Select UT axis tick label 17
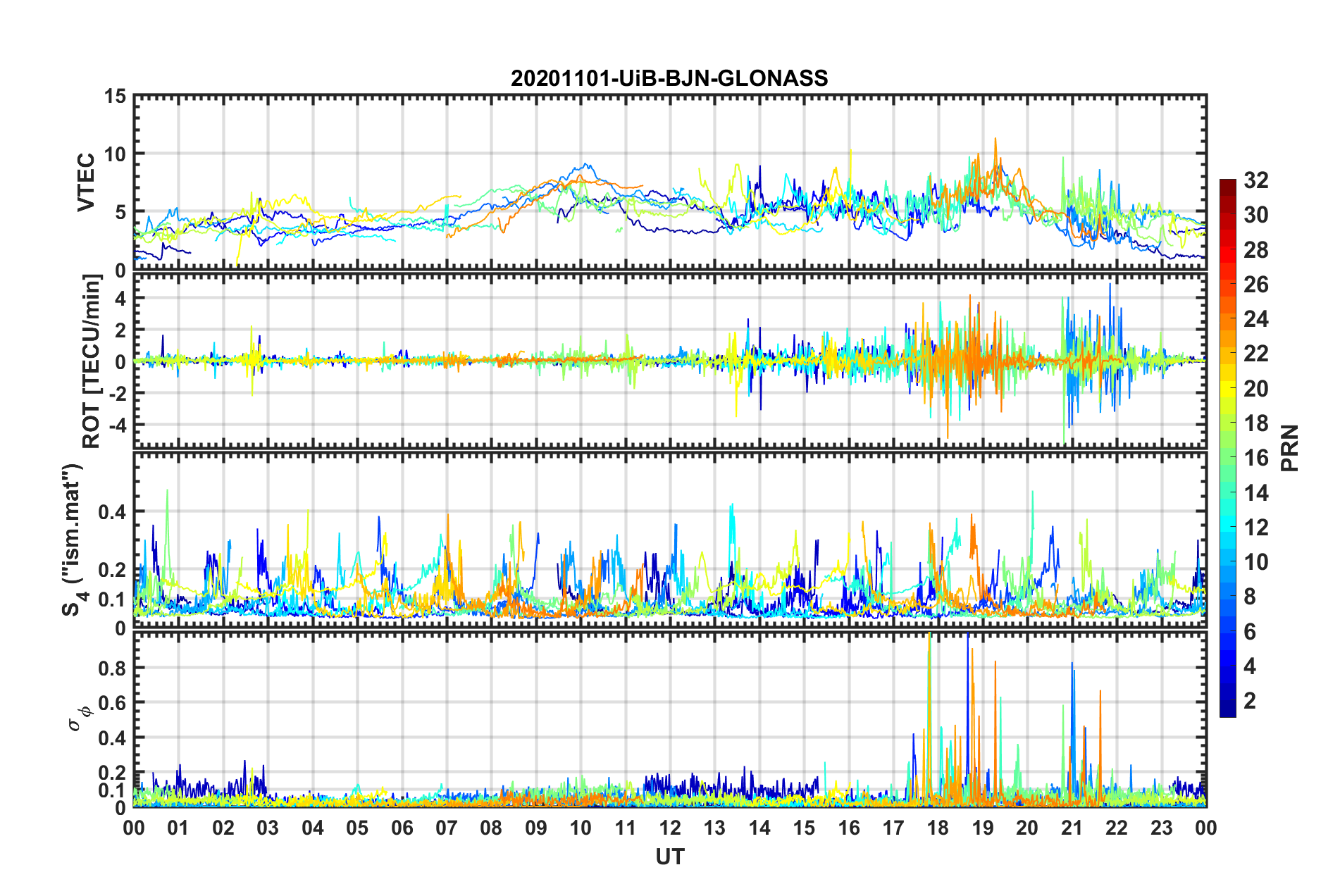Viewport: 1340px width, 896px height. tap(893, 828)
